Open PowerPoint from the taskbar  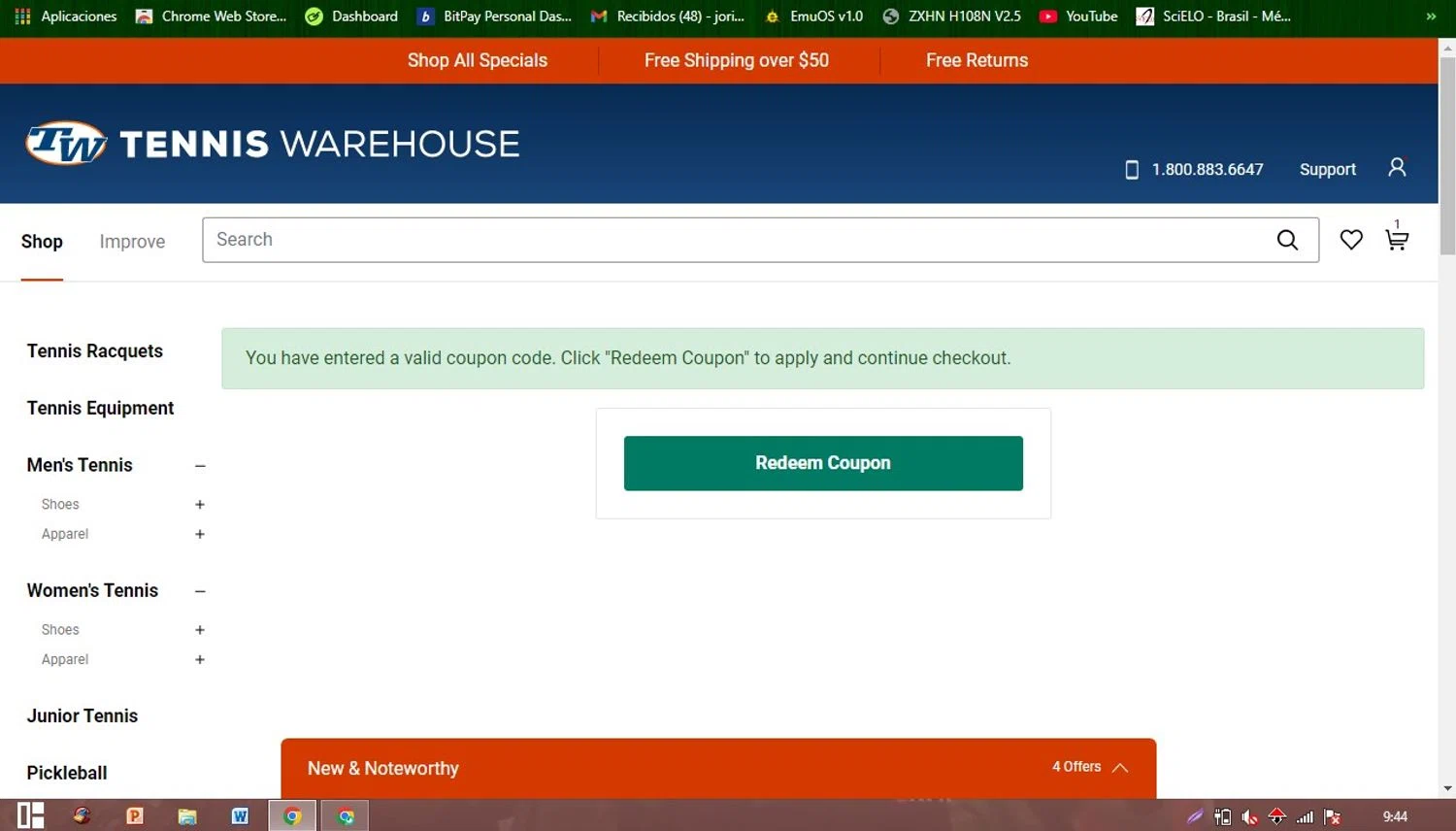click(x=134, y=816)
